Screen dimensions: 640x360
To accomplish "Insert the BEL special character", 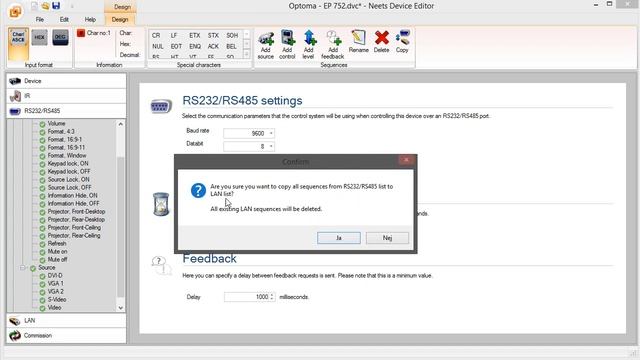I will point(231,47).
